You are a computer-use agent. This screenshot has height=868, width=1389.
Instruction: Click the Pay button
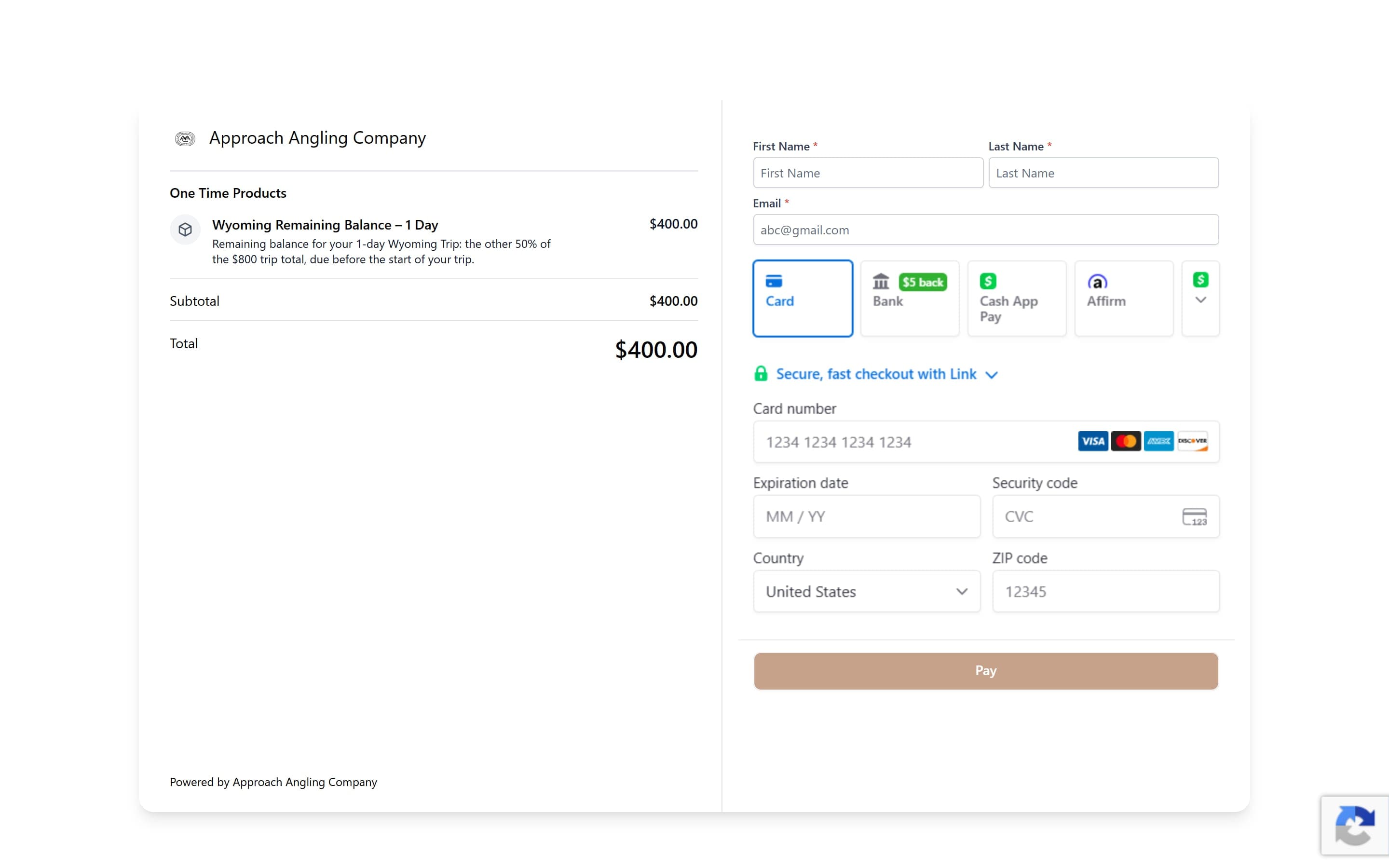coord(985,670)
